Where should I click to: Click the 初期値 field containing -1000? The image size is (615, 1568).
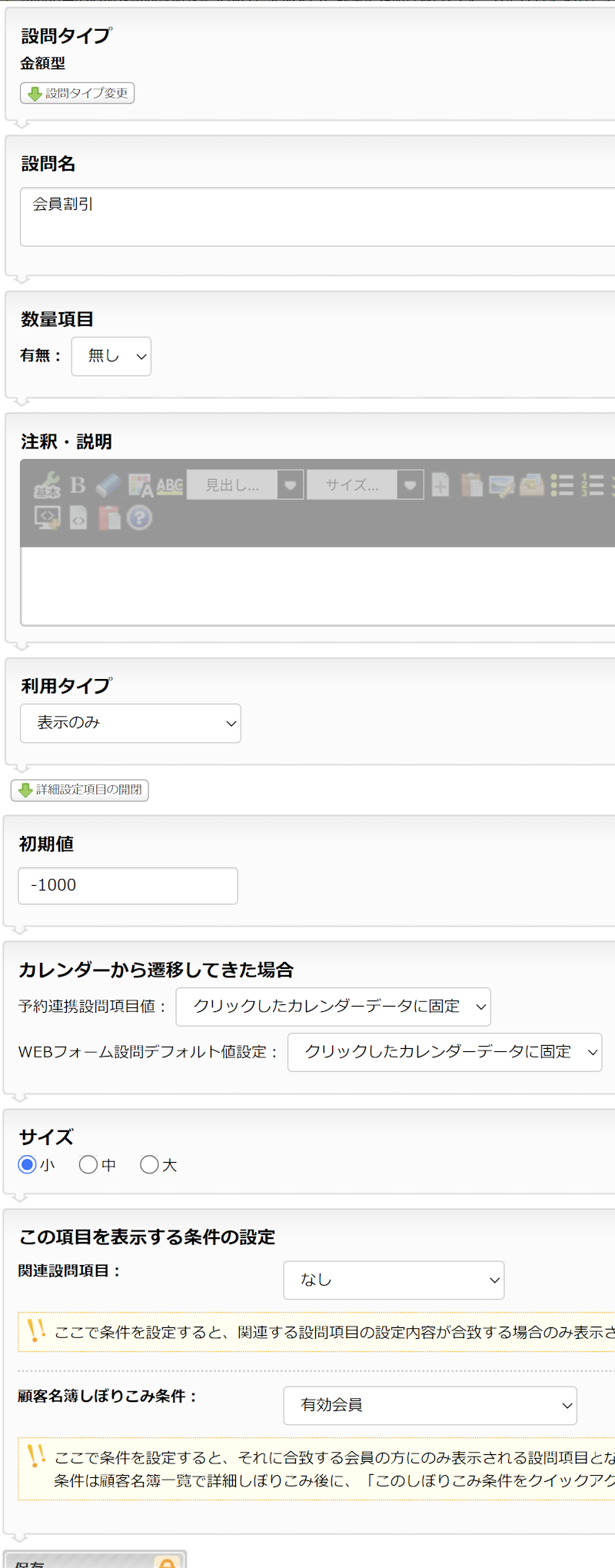(128, 886)
